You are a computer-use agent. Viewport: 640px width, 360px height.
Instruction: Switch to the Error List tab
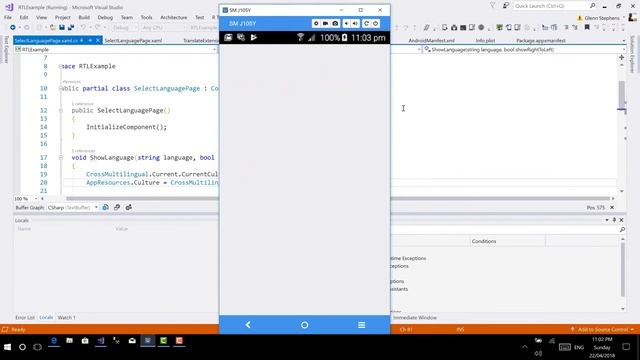(25, 317)
